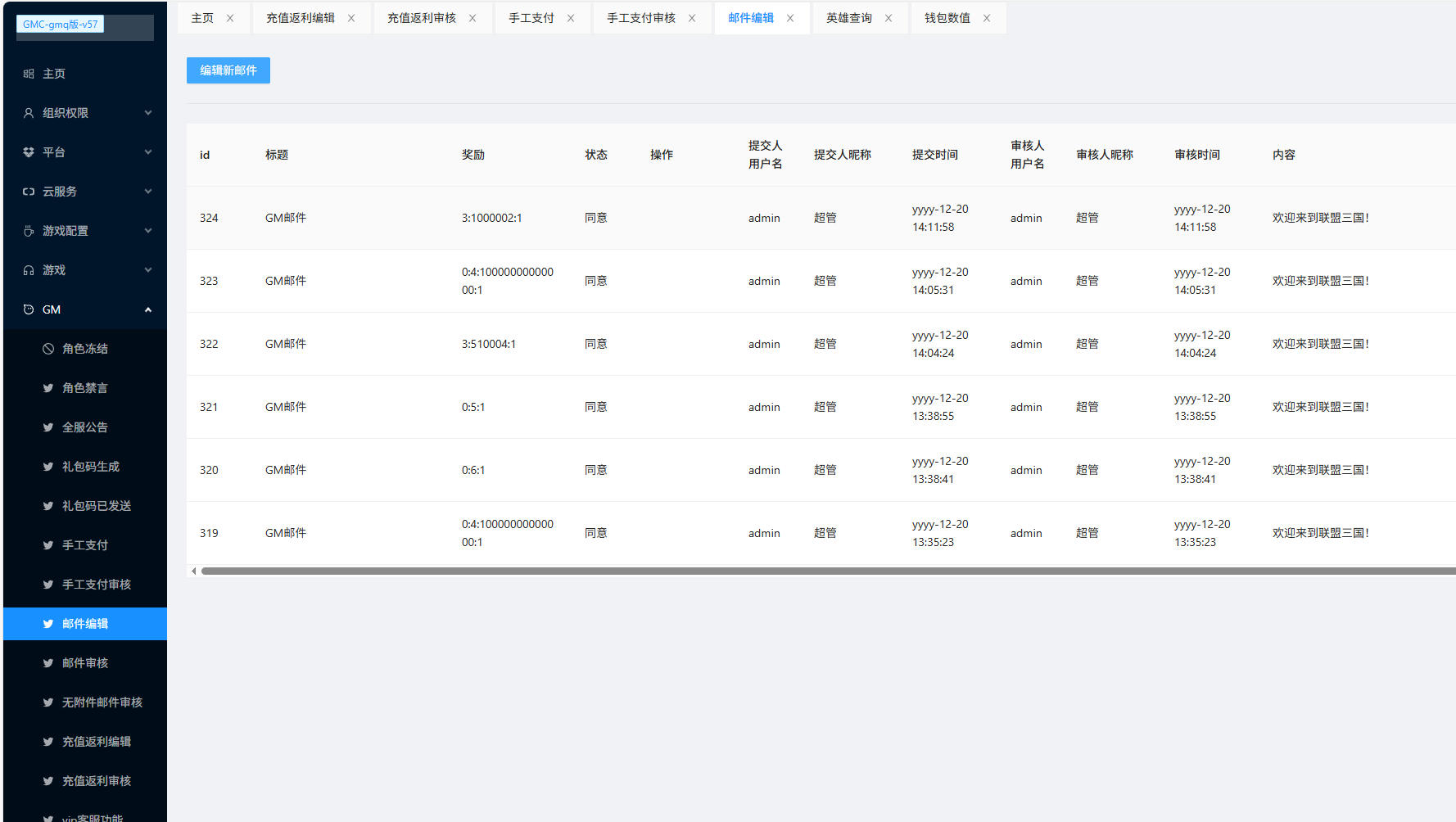
Task: Expand the 游戏配置 chevron
Action: 148,231
